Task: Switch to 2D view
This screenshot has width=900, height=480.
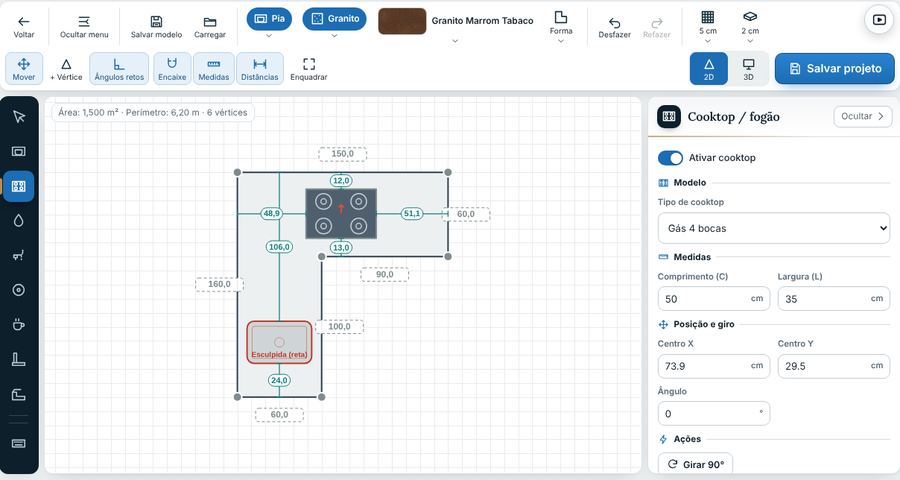Action: [x=709, y=68]
